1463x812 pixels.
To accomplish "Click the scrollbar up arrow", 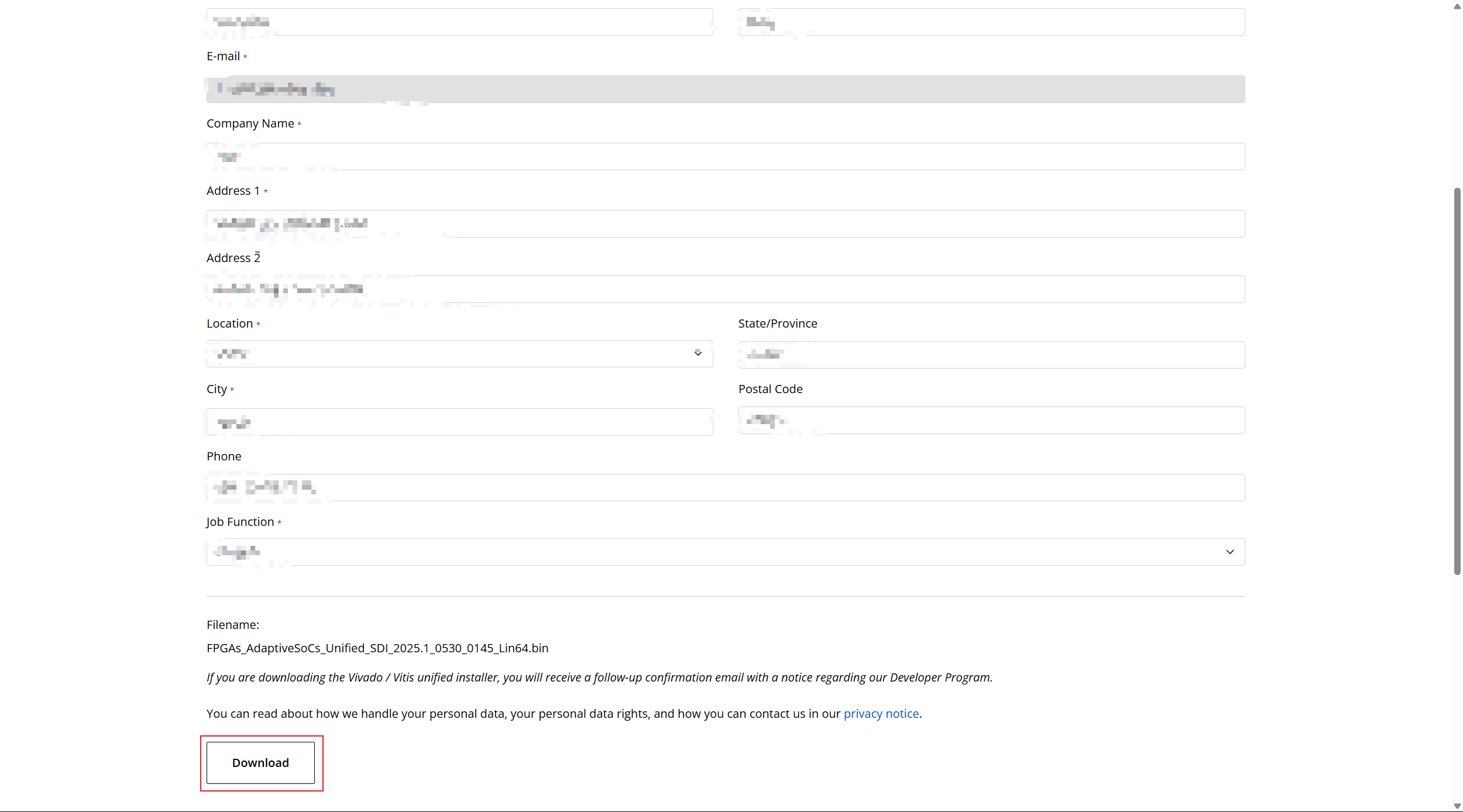I will click(1457, 6).
